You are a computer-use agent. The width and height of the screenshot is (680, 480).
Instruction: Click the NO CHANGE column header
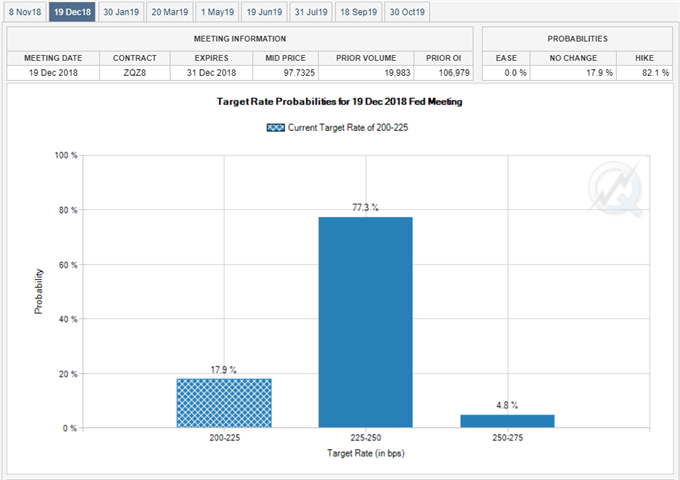[x=573, y=58]
